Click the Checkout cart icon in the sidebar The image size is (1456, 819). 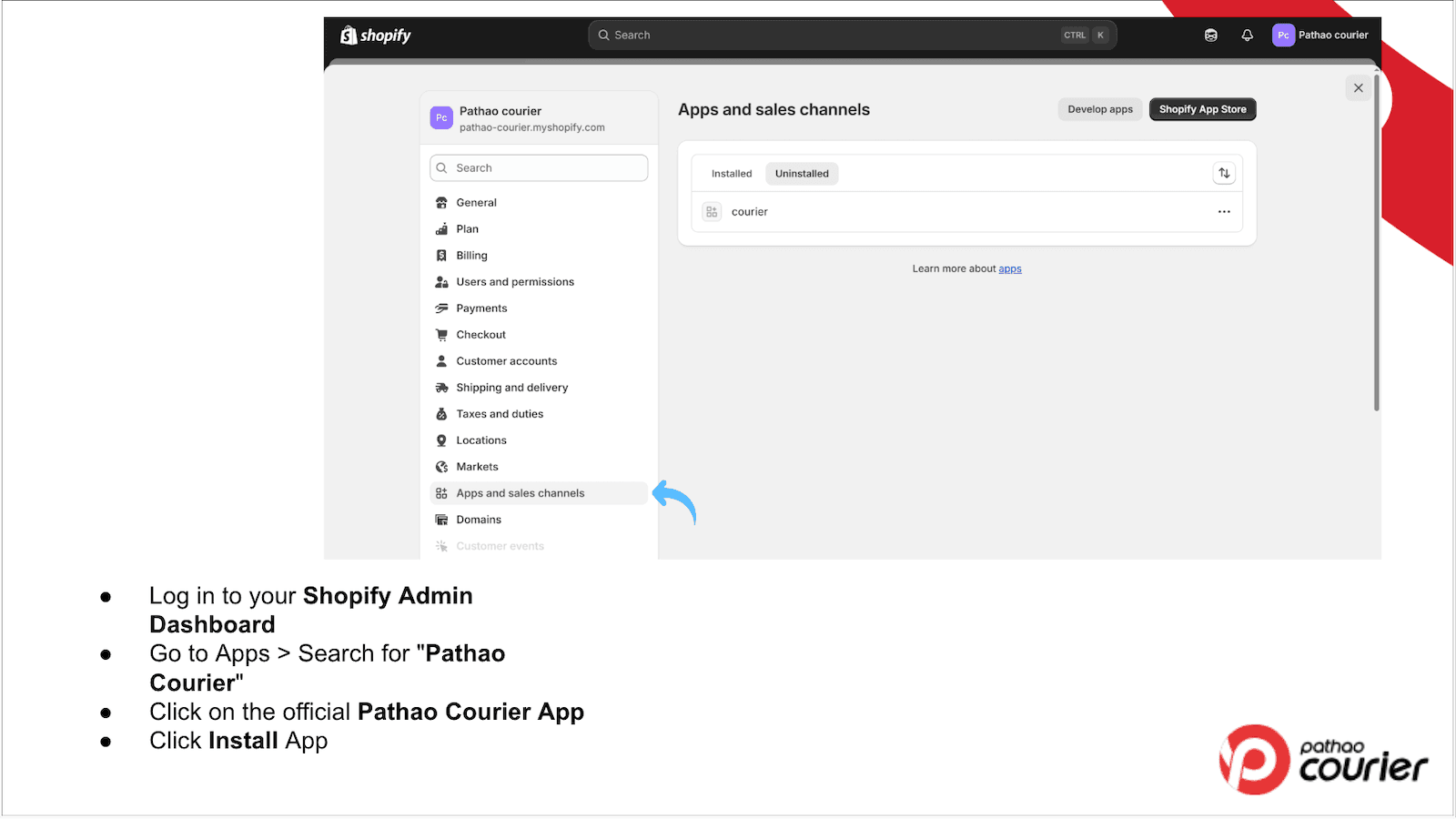(441, 334)
